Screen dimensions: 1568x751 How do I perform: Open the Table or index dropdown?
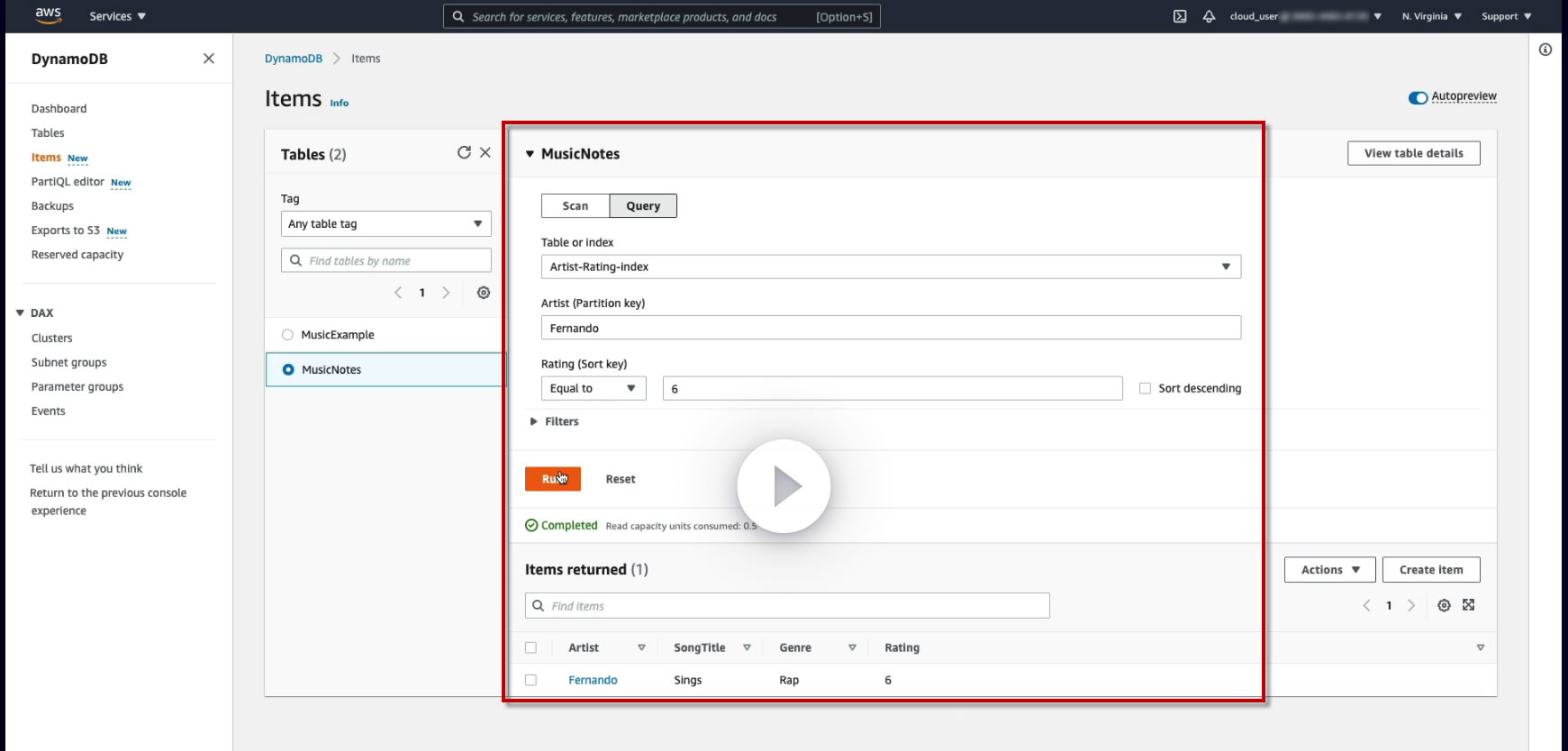pyautogui.click(x=891, y=267)
